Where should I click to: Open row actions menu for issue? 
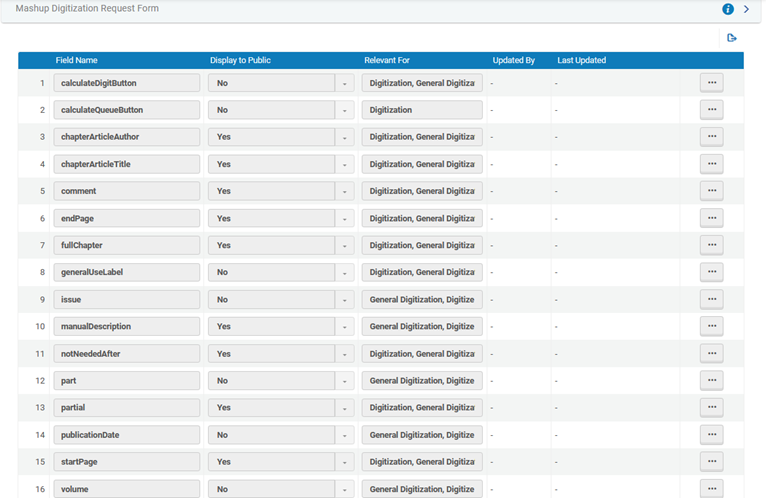pyautogui.click(x=712, y=299)
